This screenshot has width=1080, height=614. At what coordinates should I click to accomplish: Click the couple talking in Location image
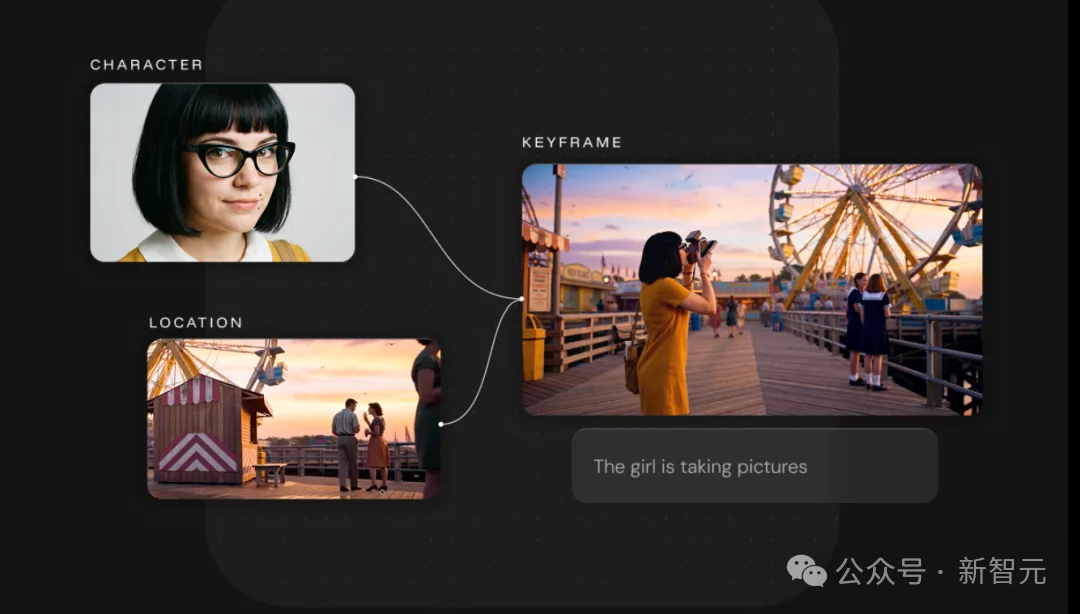point(362,444)
